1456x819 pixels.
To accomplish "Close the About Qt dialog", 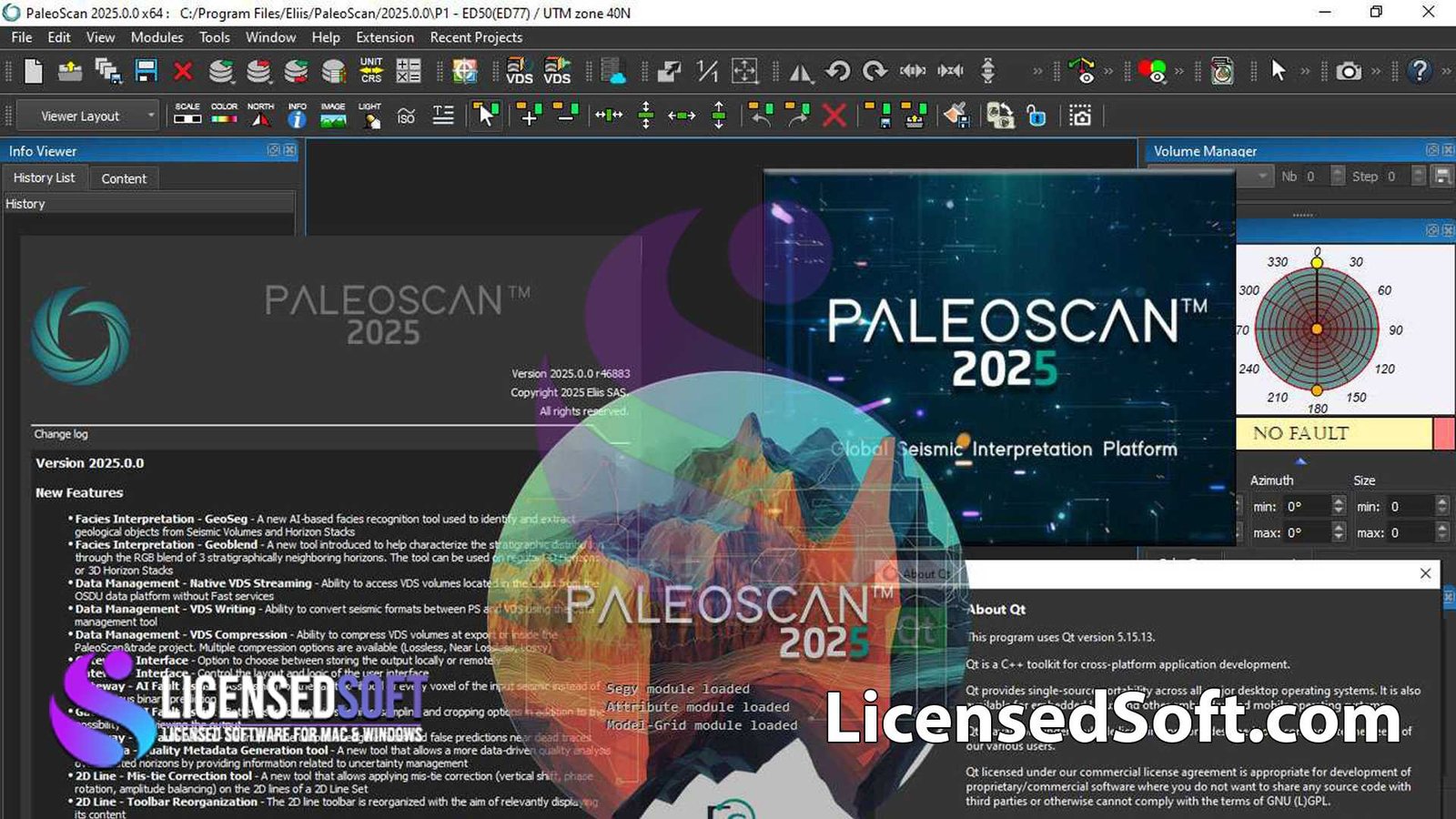I will pyautogui.click(x=1425, y=573).
